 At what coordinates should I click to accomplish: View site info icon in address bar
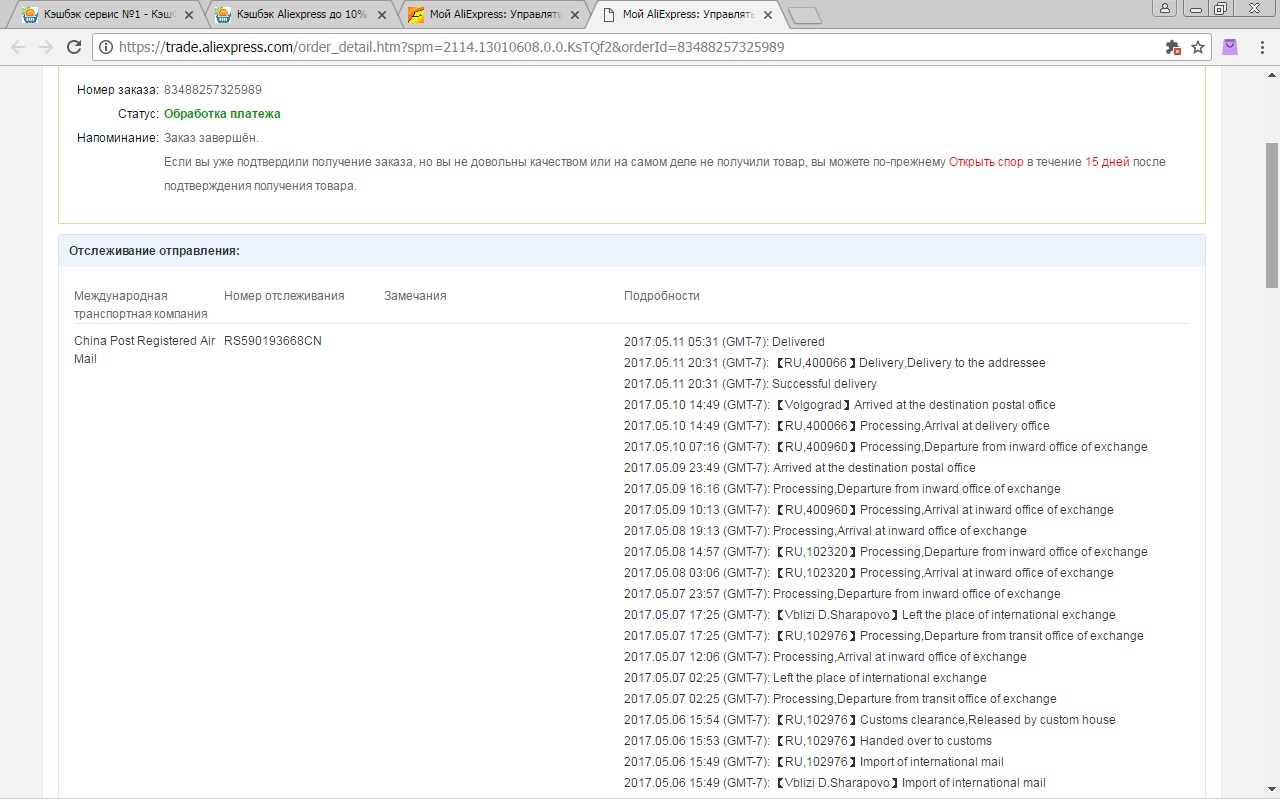click(x=105, y=47)
